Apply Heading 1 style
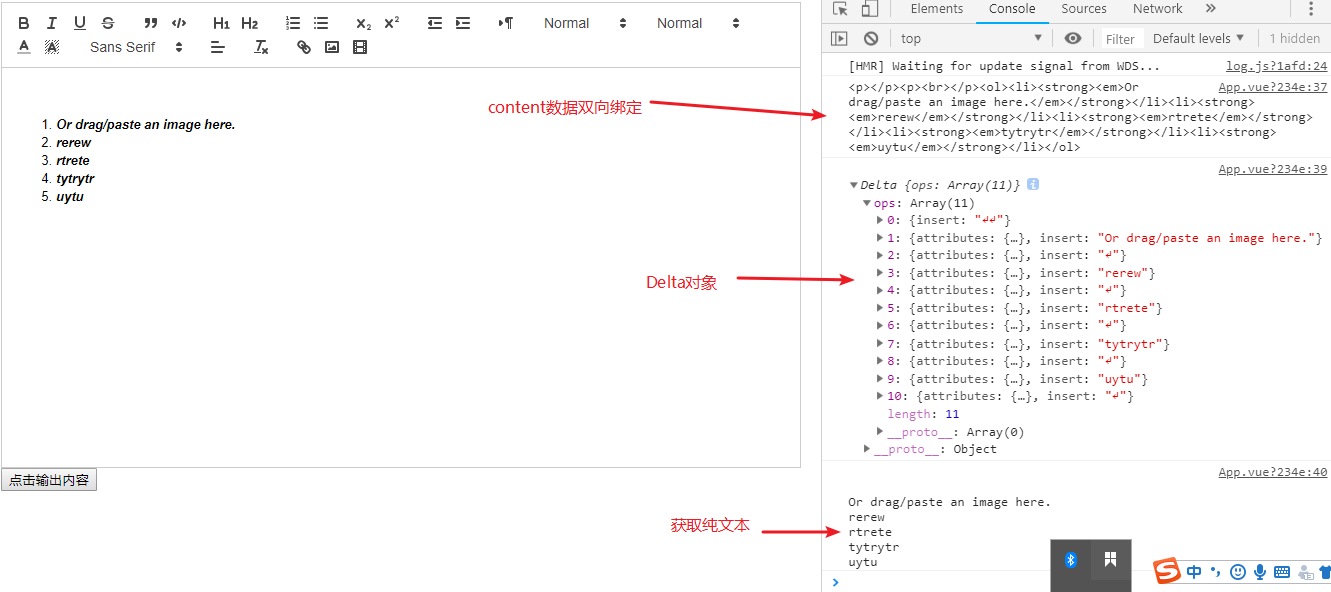 [222, 23]
